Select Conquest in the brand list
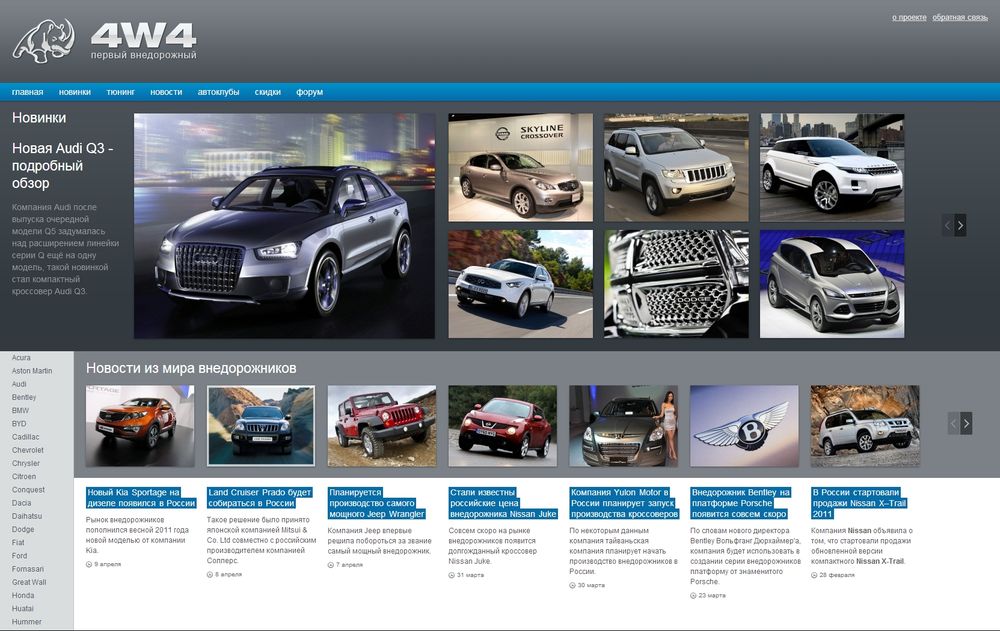This screenshot has width=1000, height=631. coord(28,490)
